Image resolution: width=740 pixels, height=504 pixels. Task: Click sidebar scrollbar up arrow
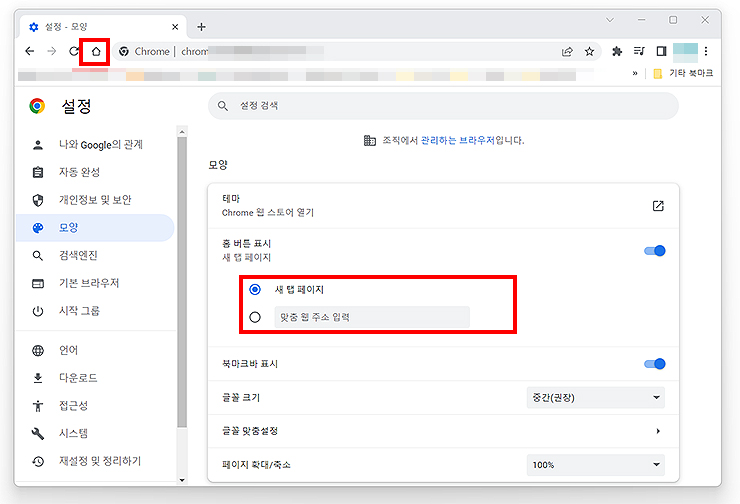182,131
